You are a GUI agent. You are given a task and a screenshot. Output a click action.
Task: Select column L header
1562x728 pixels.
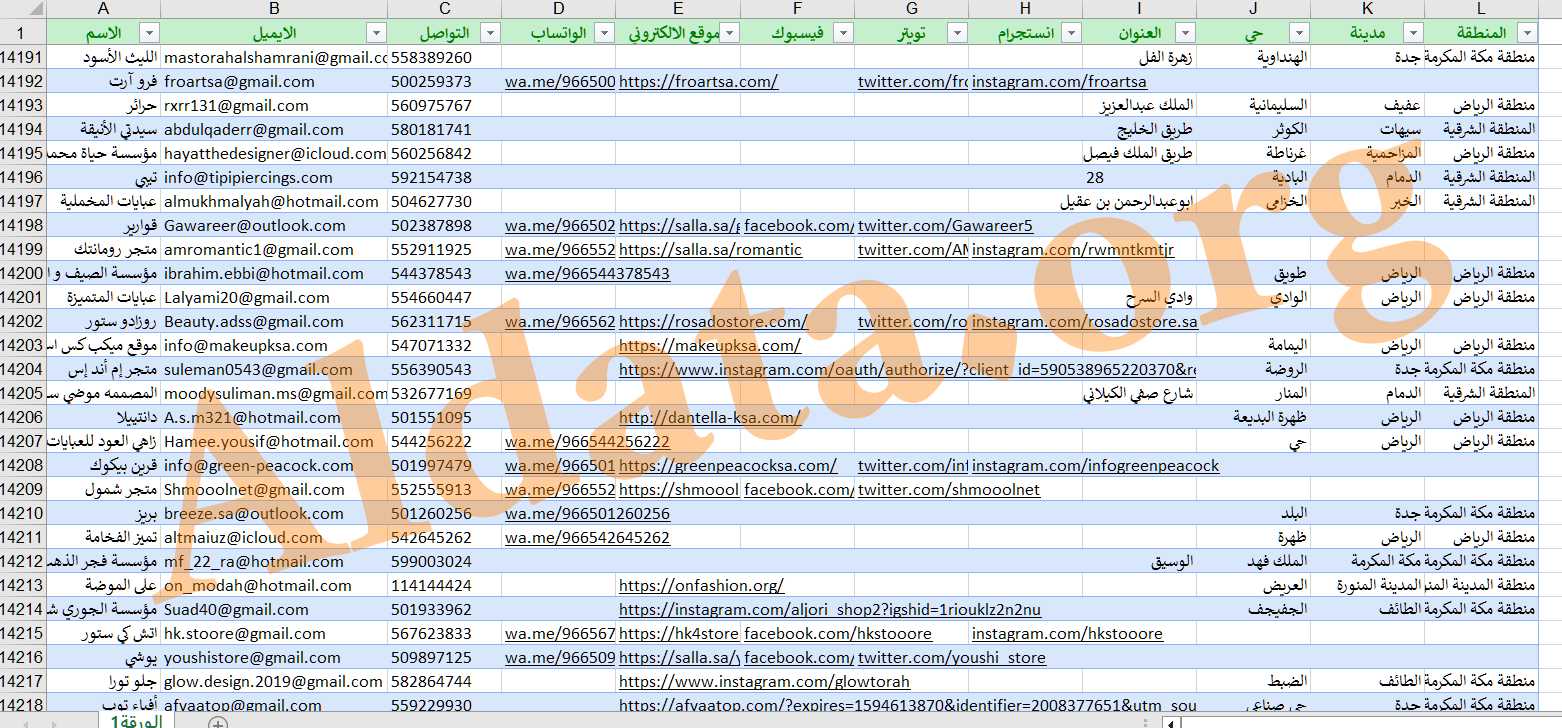point(1482,9)
